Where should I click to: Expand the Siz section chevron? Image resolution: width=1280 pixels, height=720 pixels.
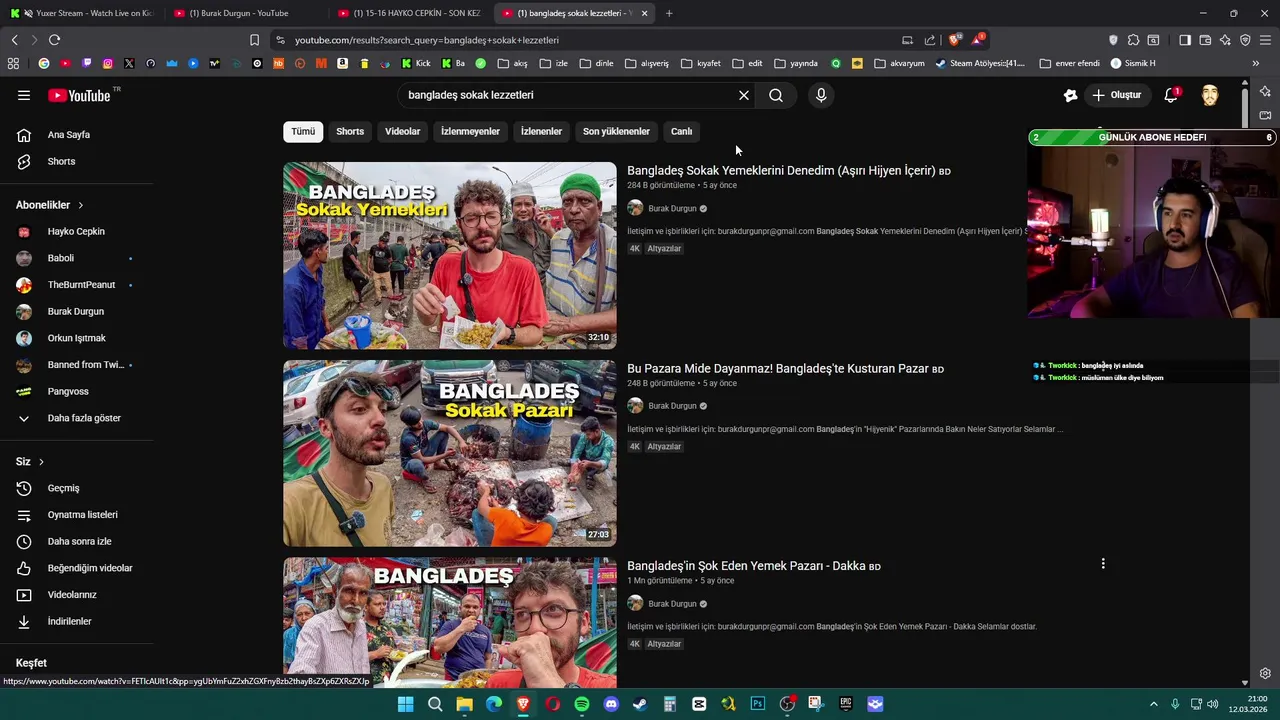click(x=41, y=462)
